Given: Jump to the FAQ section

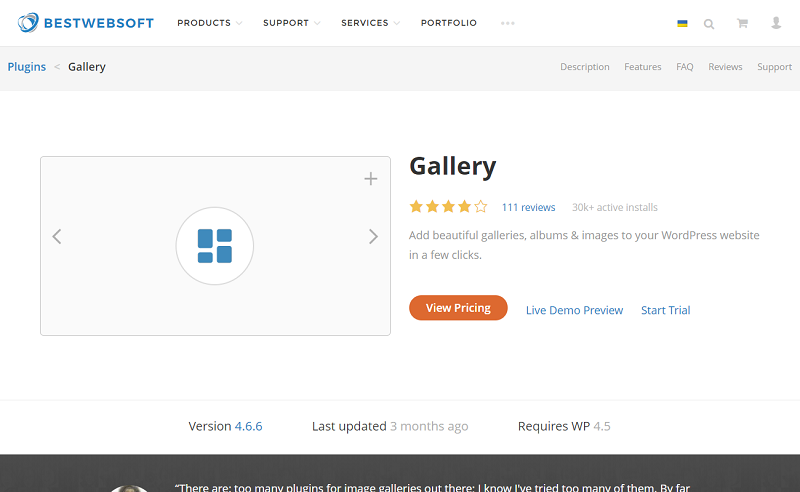Looking at the screenshot, I should [685, 67].
